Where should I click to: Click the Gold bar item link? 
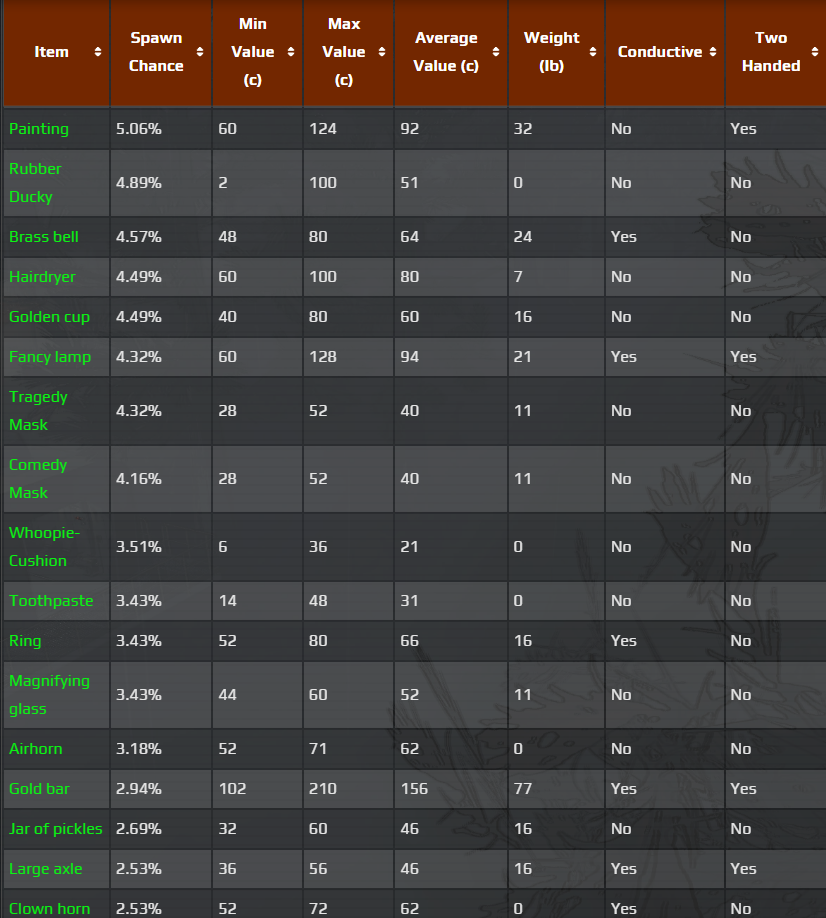click(39, 789)
